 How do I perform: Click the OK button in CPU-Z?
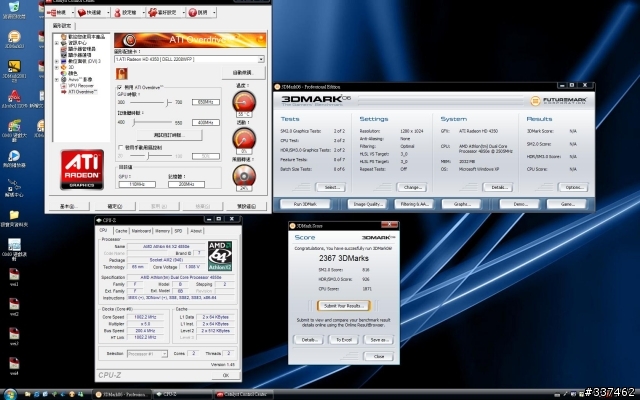click(x=226, y=375)
